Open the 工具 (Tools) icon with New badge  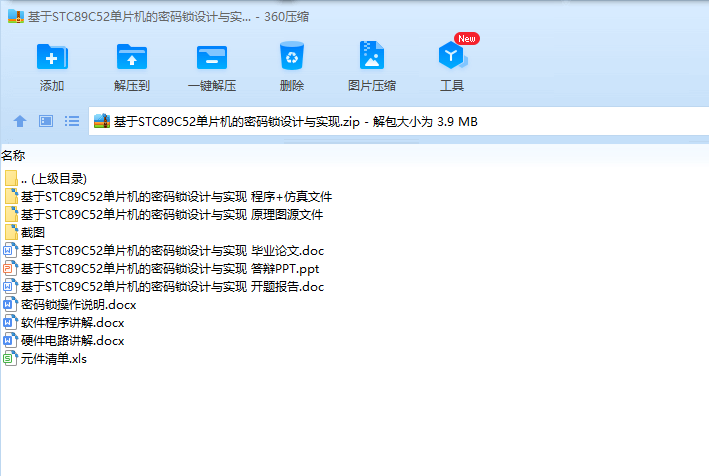(x=454, y=55)
